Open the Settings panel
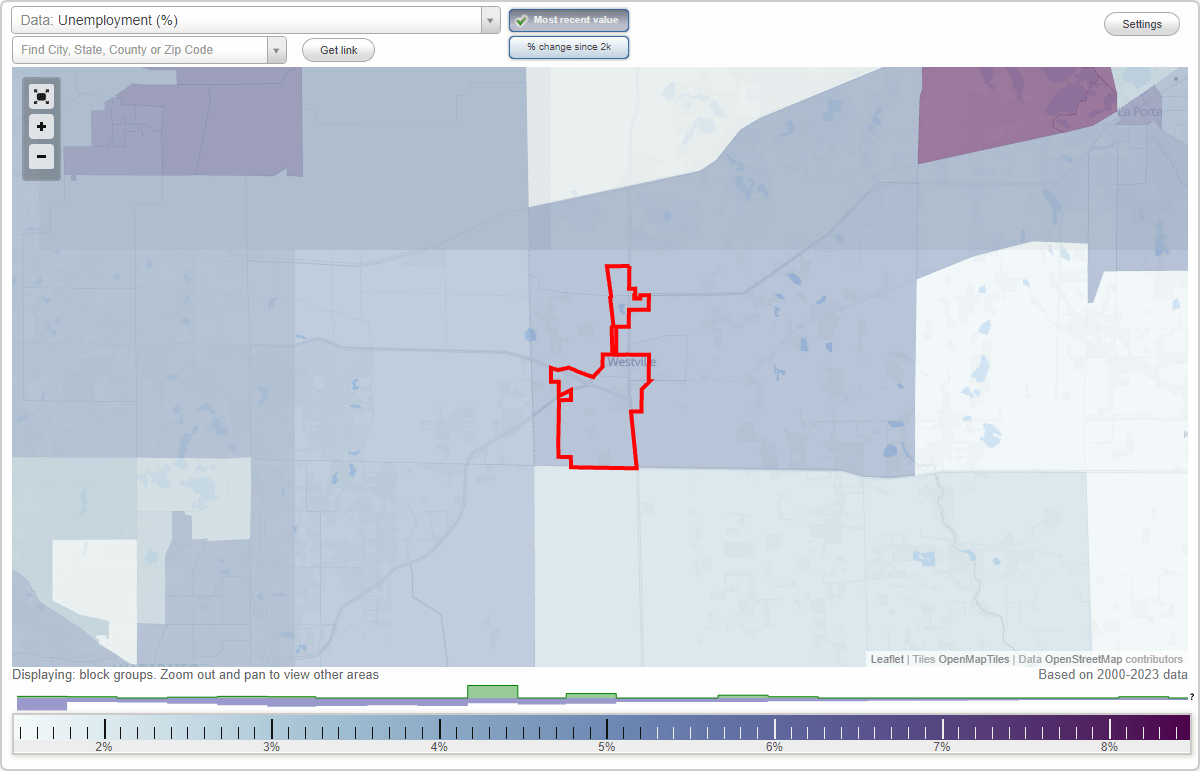Image resolution: width=1200 pixels, height=771 pixels. pyautogui.click(x=1141, y=23)
